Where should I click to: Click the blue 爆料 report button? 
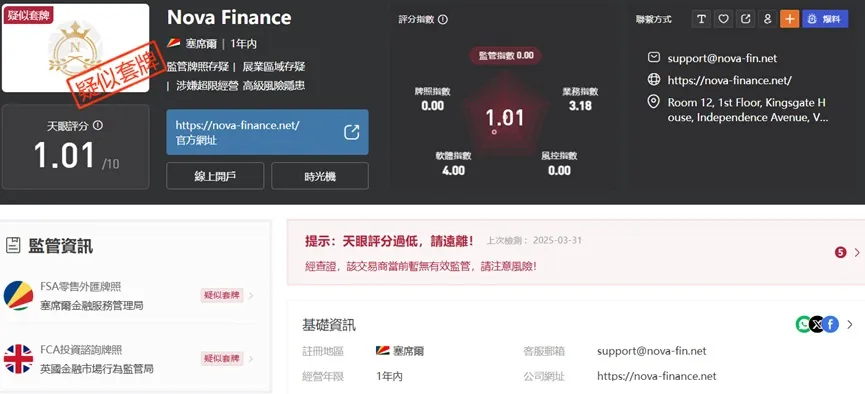tap(825, 19)
